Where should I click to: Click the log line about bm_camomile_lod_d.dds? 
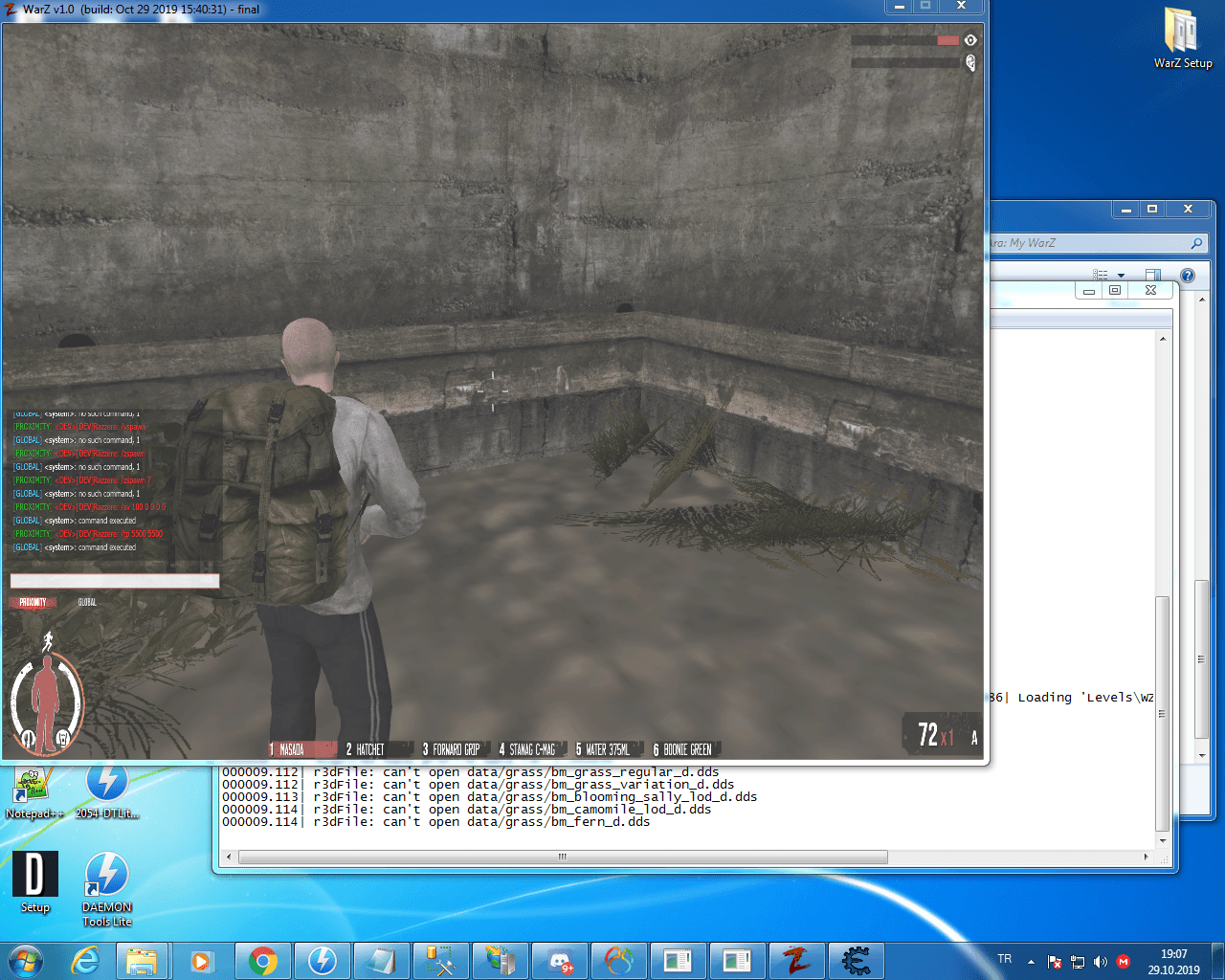467,810
